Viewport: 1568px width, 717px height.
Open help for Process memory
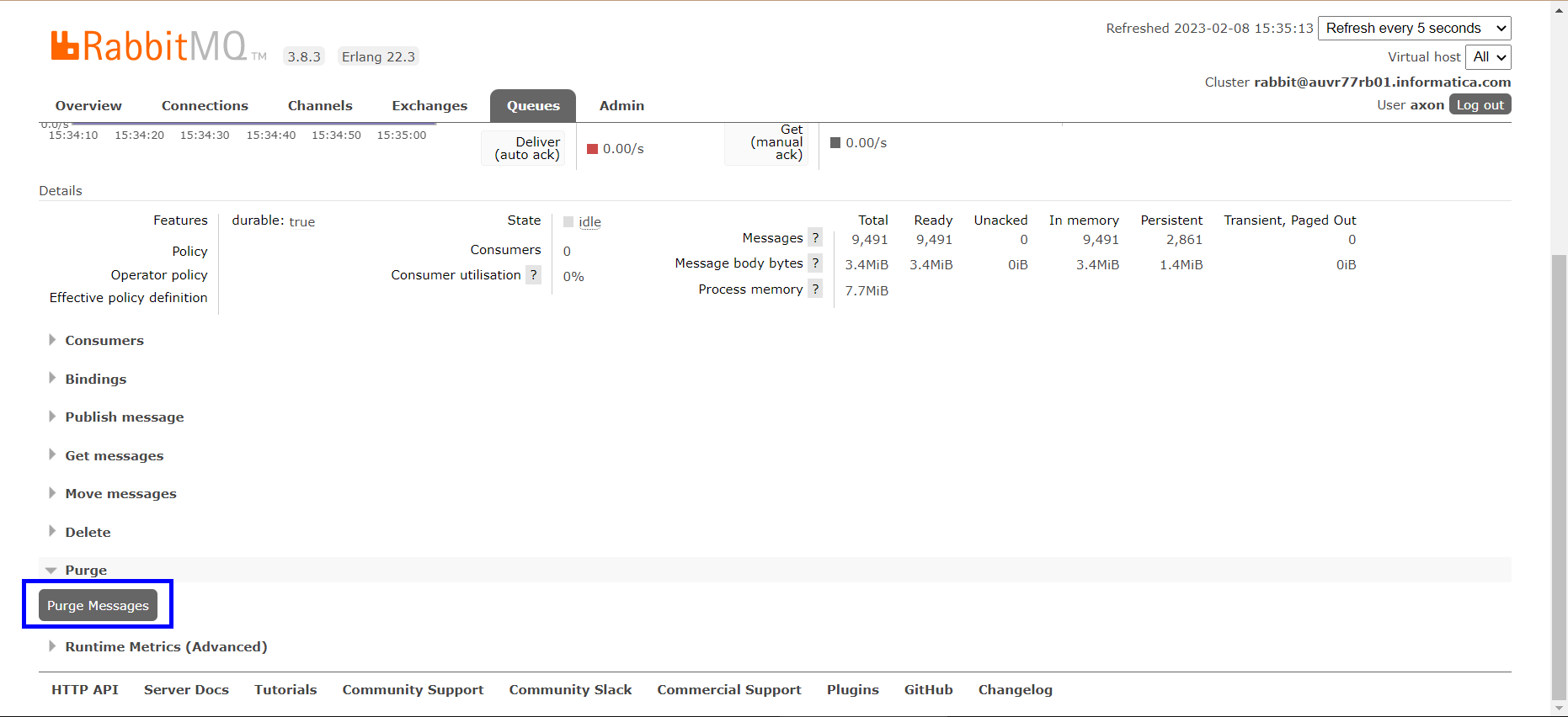click(814, 289)
